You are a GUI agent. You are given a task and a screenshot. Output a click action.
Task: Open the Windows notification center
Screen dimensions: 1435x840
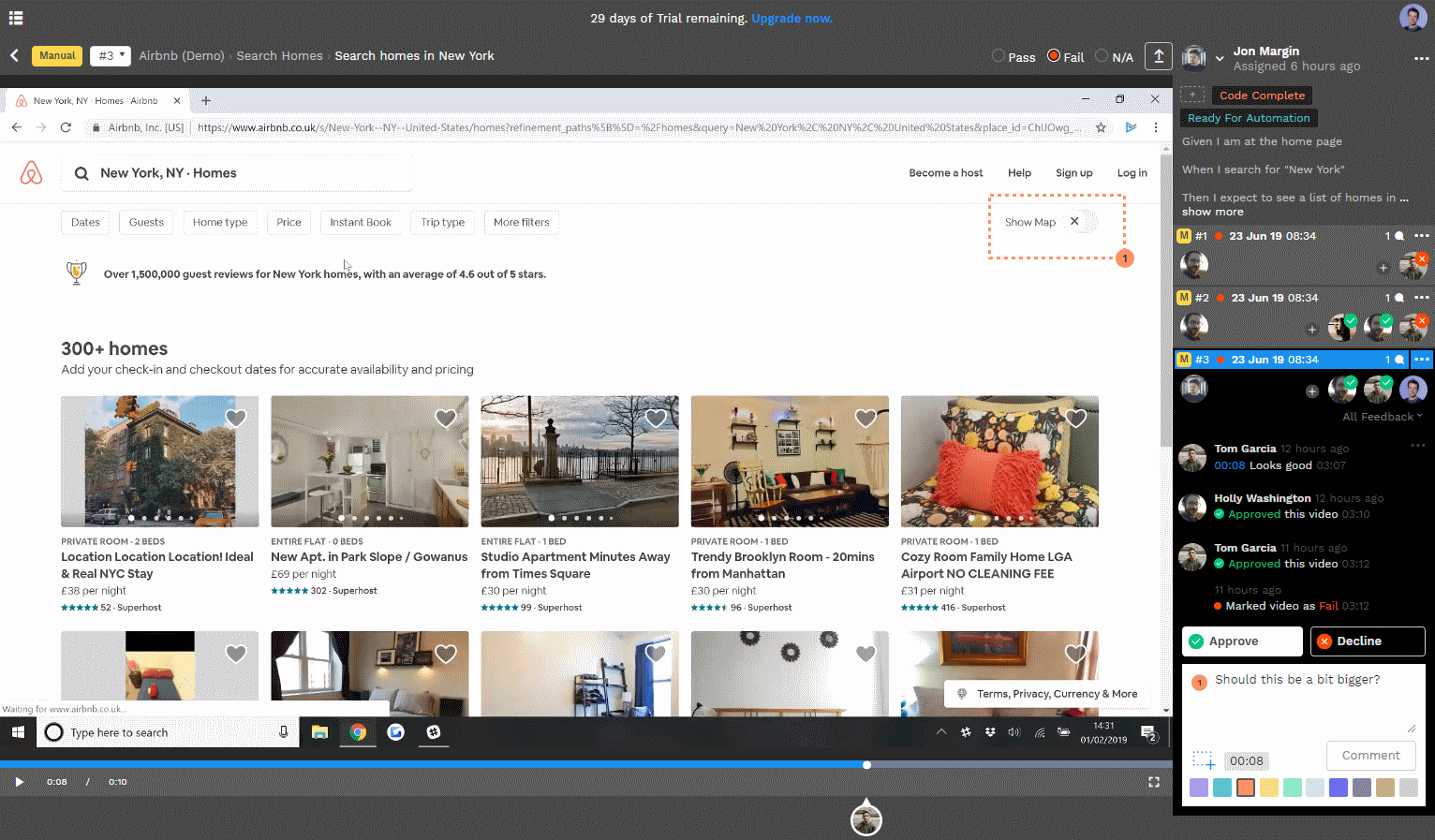point(1149,733)
